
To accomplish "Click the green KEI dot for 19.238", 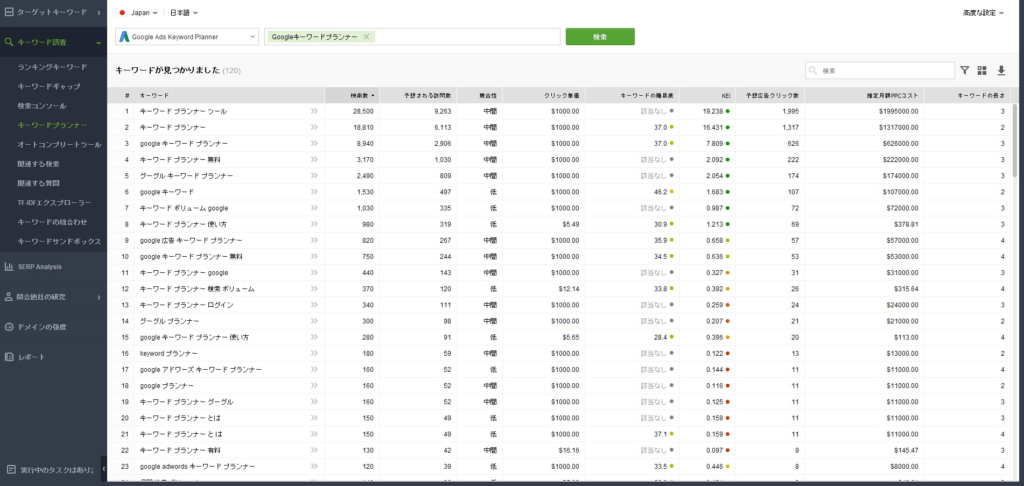I will pyautogui.click(x=728, y=111).
